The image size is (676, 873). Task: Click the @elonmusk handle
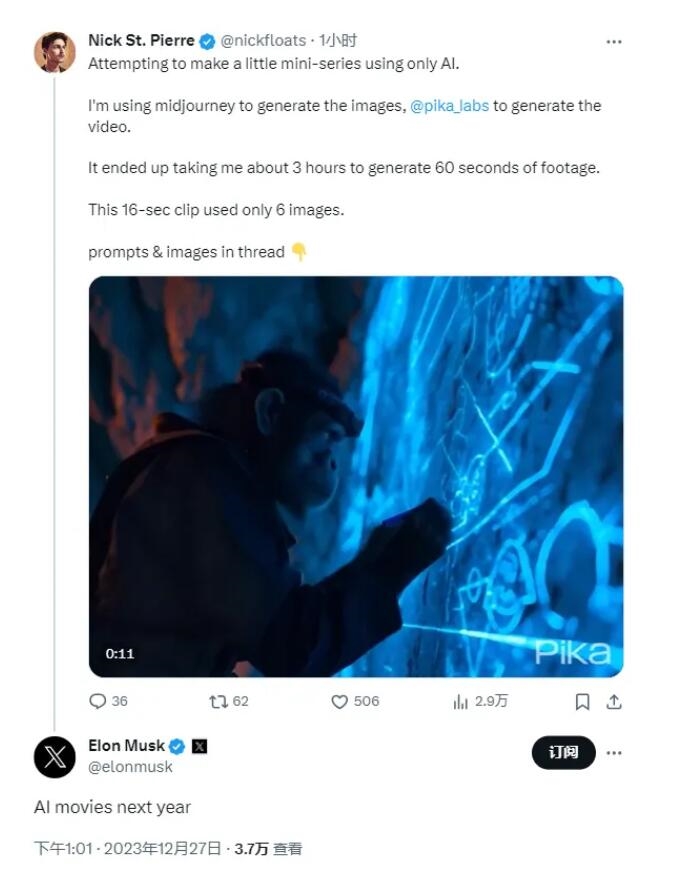pyautogui.click(x=131, y=767)
